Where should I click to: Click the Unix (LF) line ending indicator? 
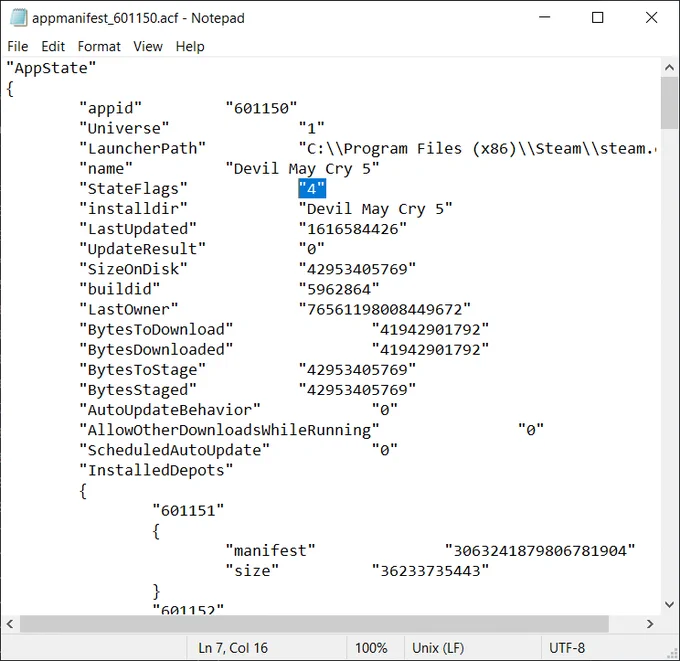click(438, 648)
